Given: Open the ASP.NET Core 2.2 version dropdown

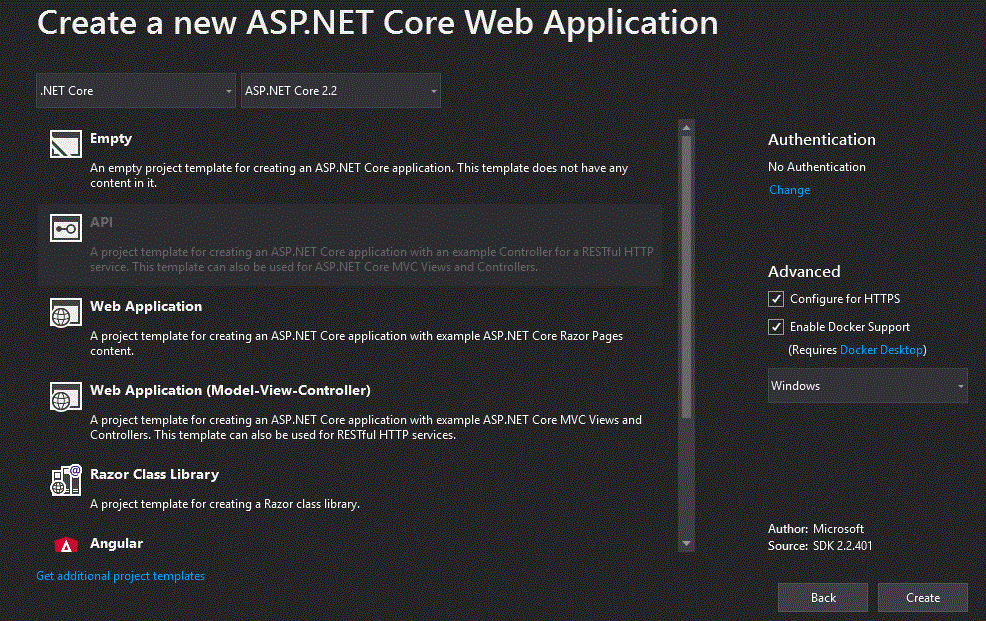Looking at the screenshot, I should (x=340, y=90).
